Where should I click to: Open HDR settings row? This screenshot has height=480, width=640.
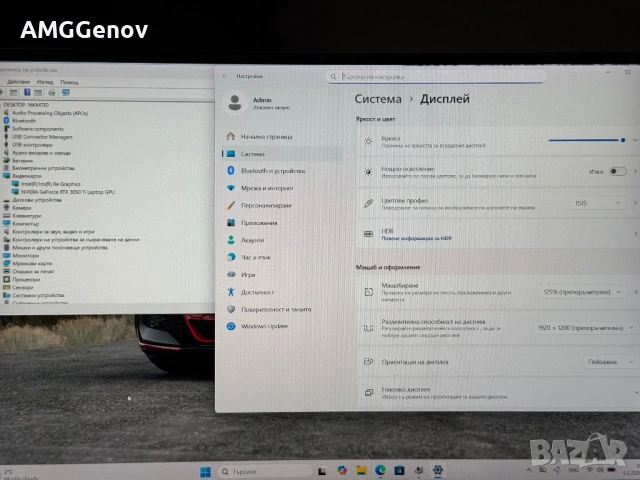[x=498, y=234]
